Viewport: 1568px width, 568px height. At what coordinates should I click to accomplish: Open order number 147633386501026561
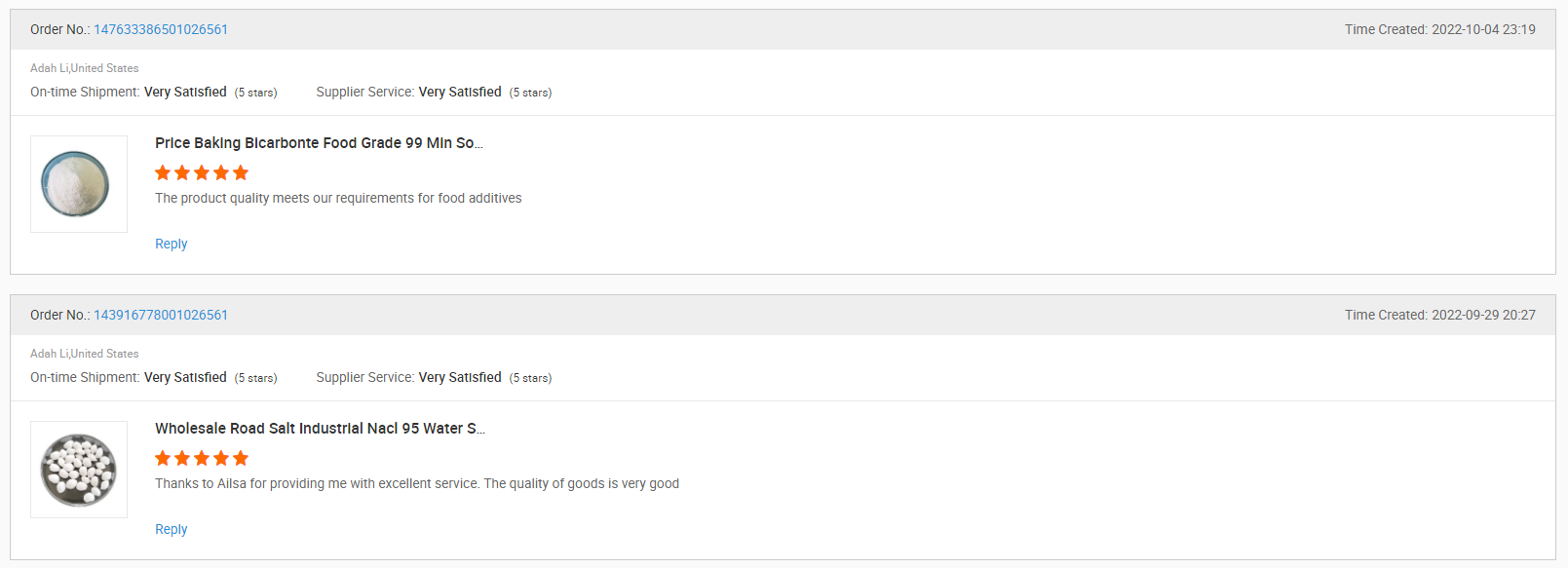[x=161, y=29]
